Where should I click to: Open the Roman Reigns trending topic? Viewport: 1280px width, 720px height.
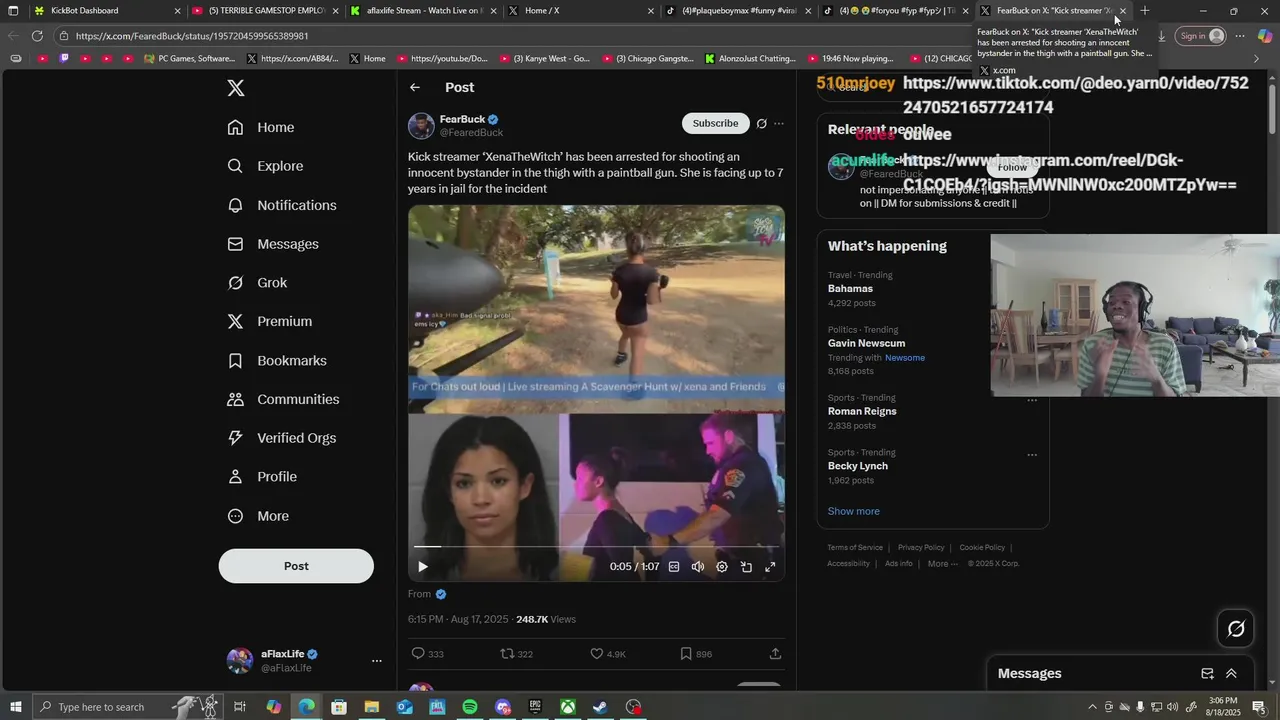(x=862, y=411)
